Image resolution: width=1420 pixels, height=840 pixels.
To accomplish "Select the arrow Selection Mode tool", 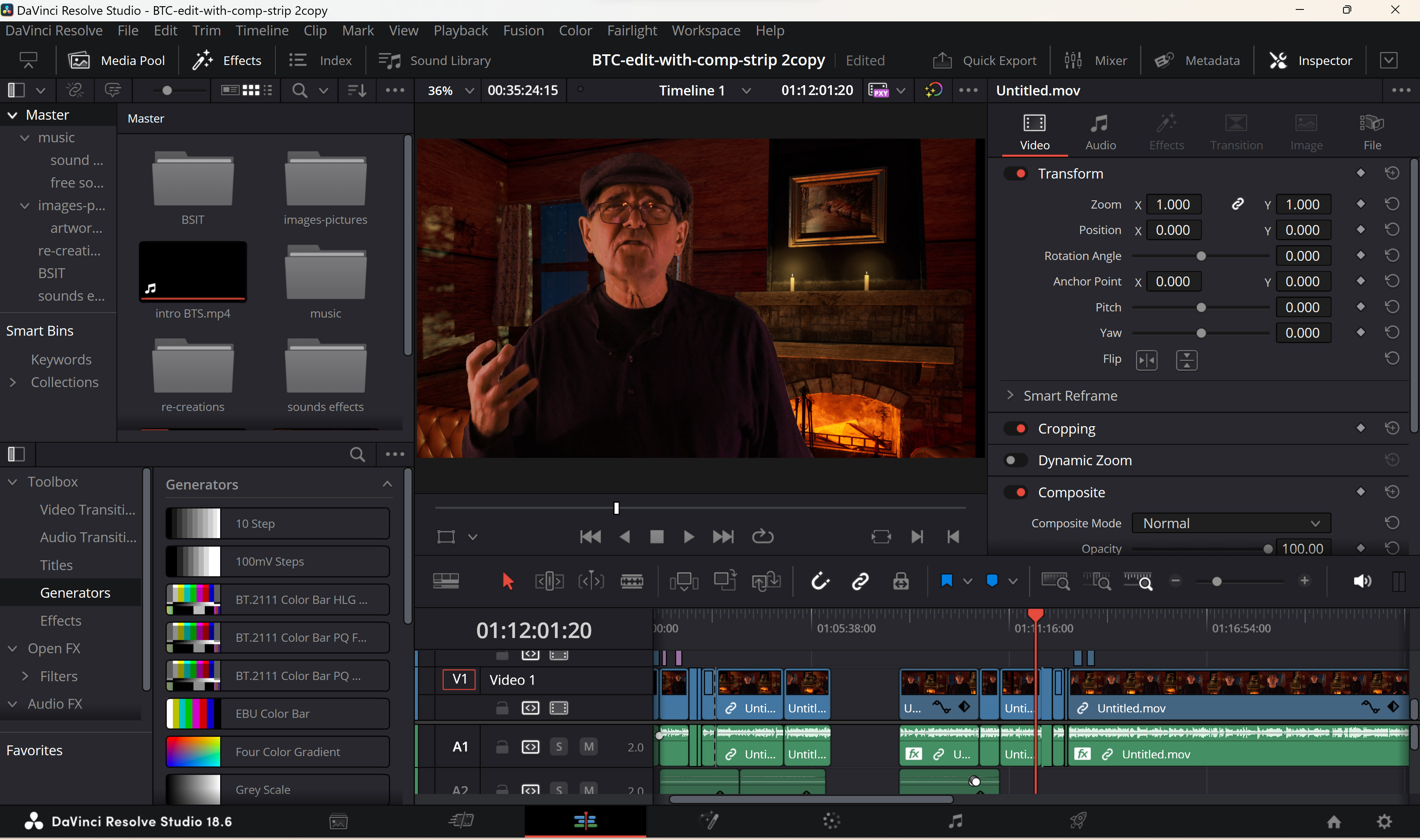I will [508, 581].
